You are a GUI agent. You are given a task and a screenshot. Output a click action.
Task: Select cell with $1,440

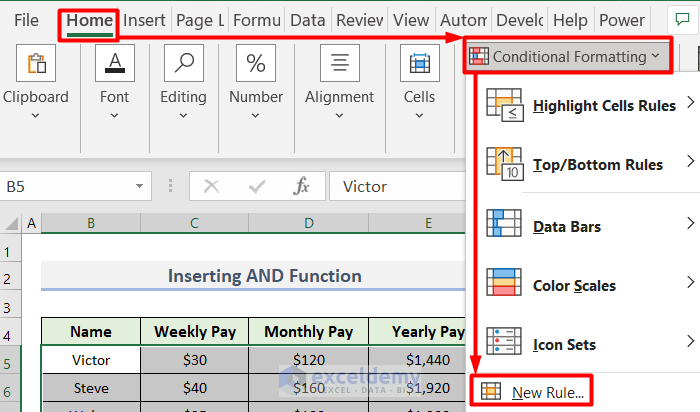pos(417,360)
